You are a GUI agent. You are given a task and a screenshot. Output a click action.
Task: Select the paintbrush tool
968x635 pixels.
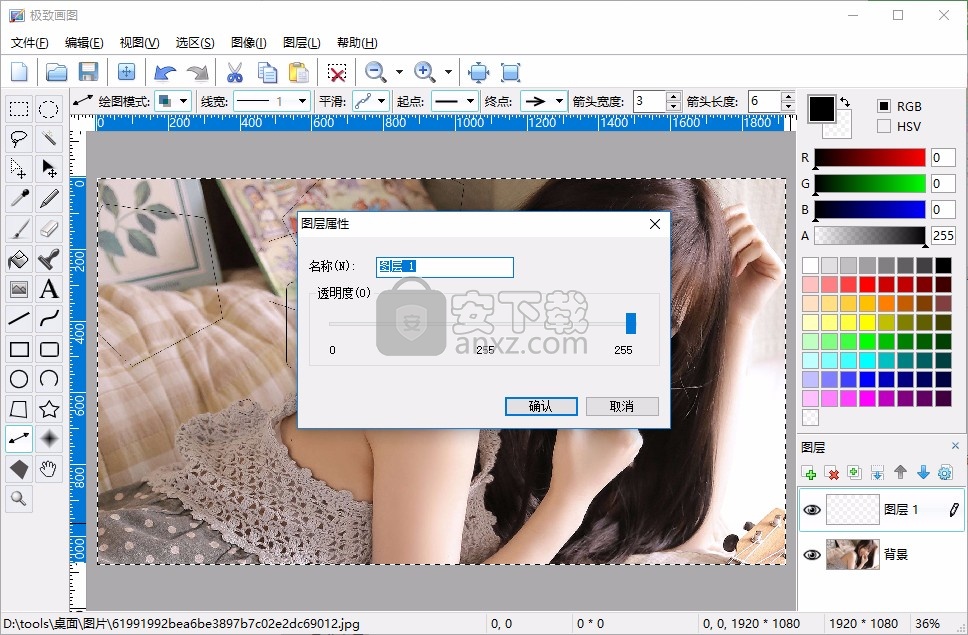19,228
